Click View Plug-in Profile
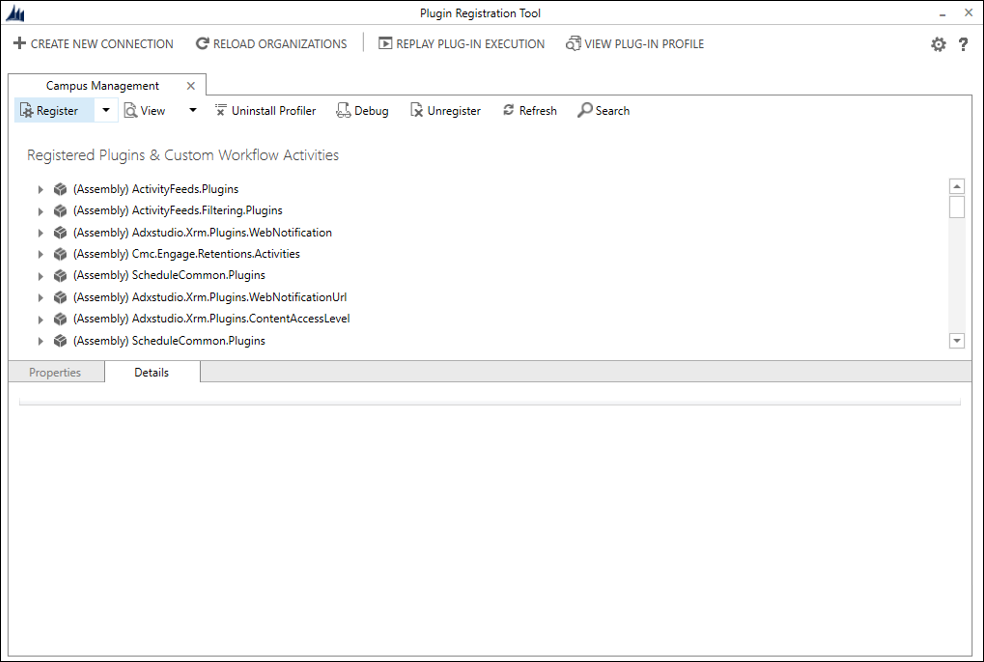Image resolution: width=984 pixels, height=662 pixels. pyautogui.click(x=634, y=44)
